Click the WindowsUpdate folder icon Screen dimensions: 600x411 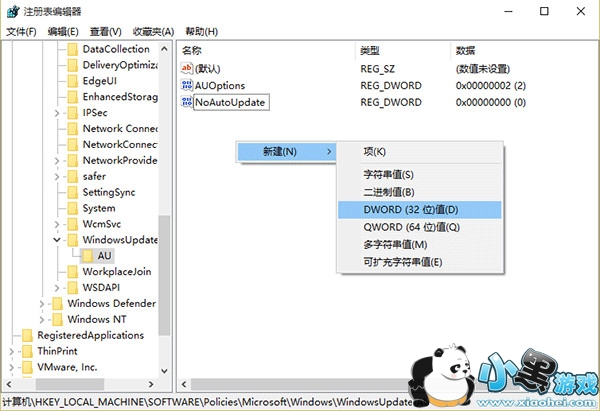coord(73,240)
